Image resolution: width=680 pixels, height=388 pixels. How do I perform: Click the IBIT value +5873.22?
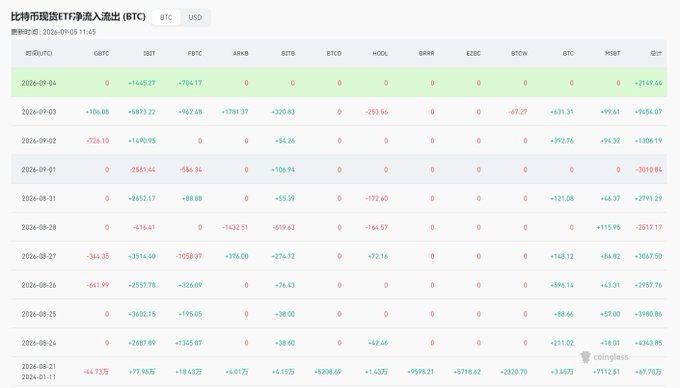[142, 112]
